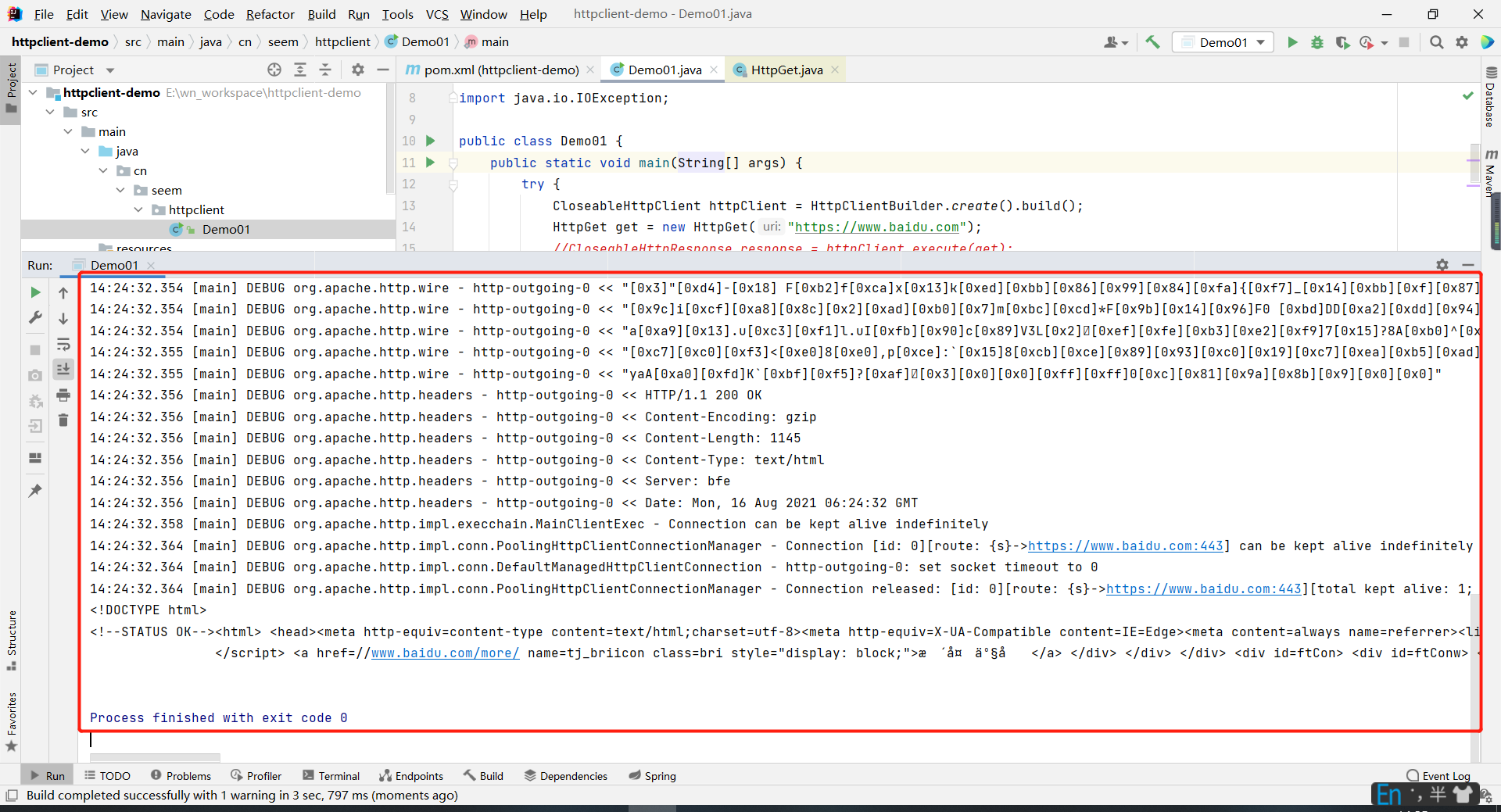Stop process in the Run panel
Viewport: 1501px width, 812px height.
[35, 350]
